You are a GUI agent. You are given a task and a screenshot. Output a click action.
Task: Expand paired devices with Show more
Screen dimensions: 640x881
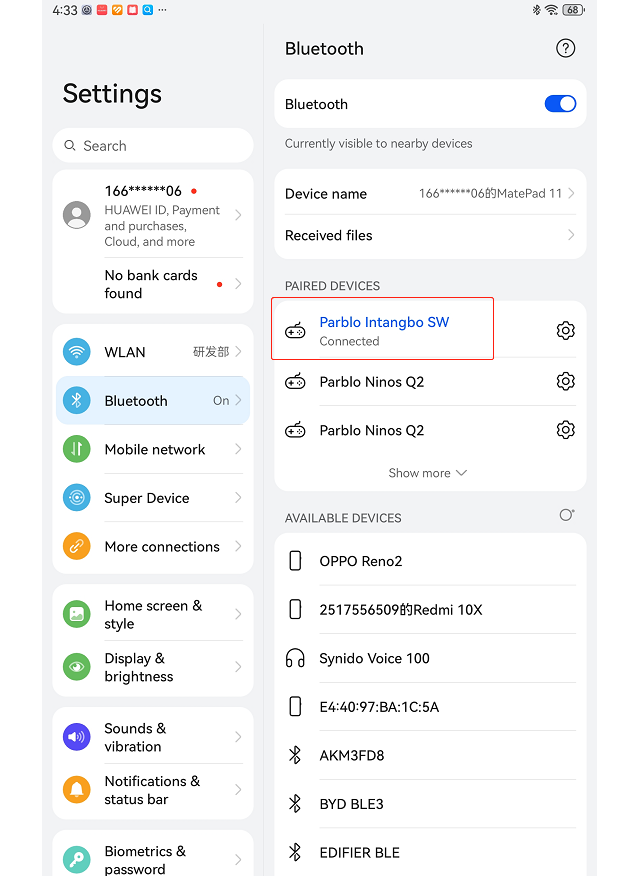click(x=428, y=473)
